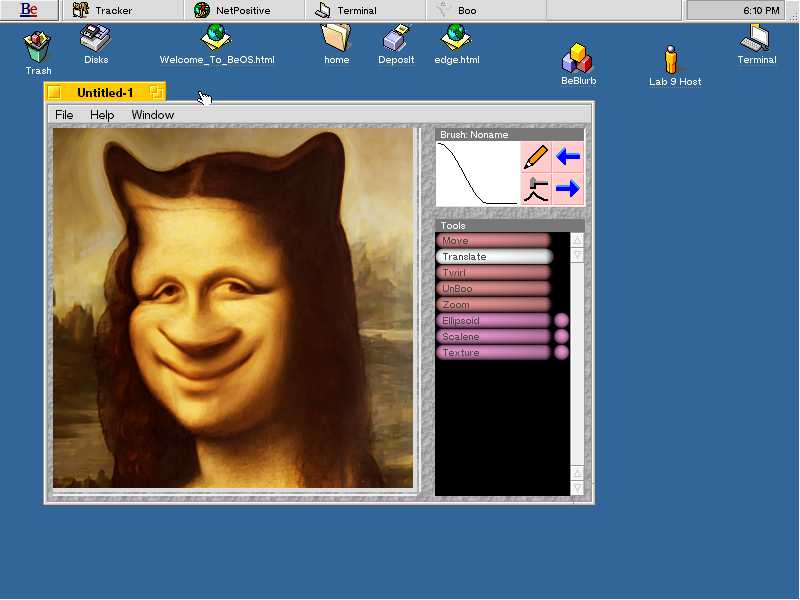Select the stick figure brush icon
This screenshot has height=600, width=800.
point(536,189)
